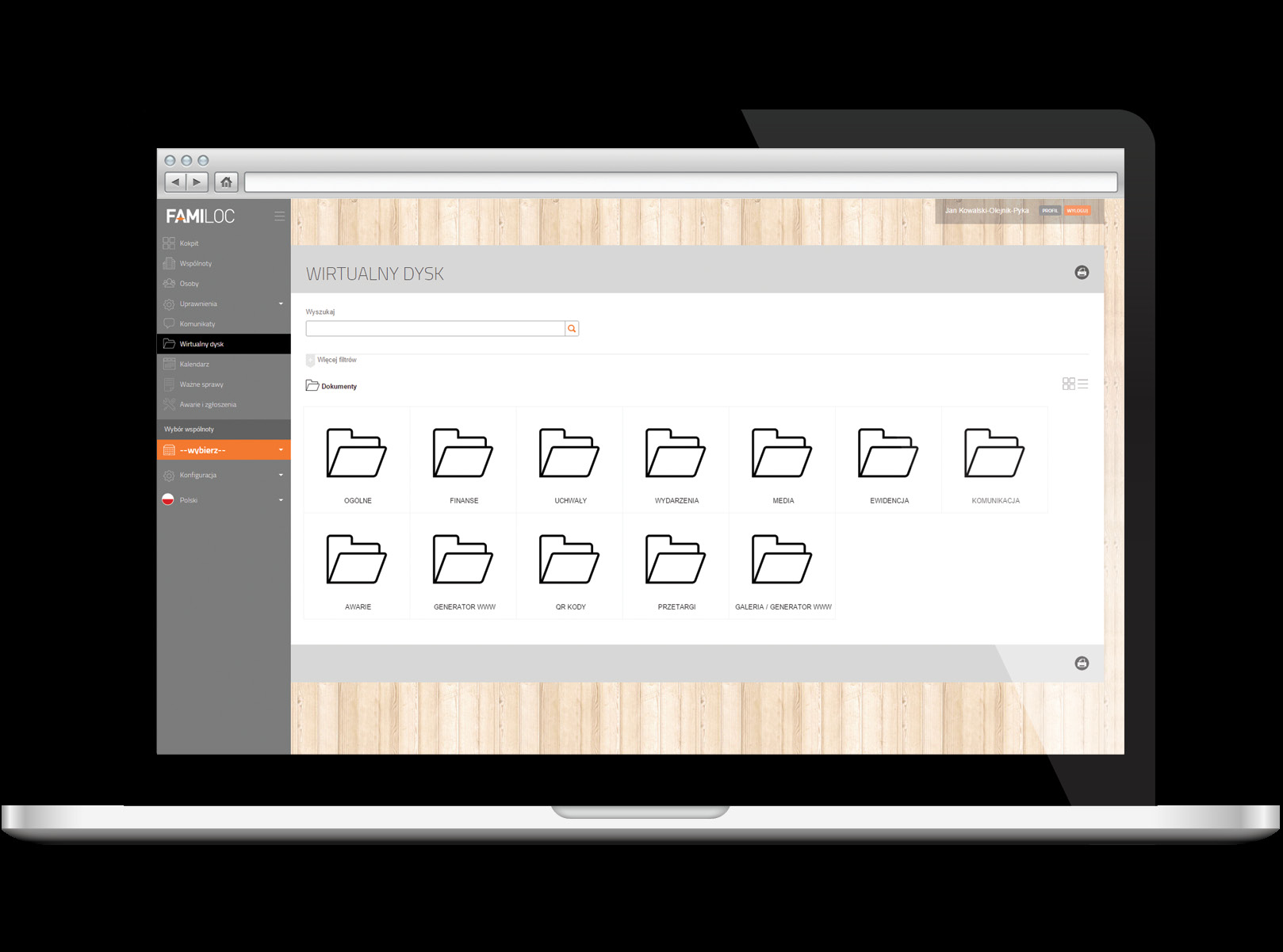The width and height of the screenshot is (1283, 952).
Task: Open Wspólnoty in the sidebar
Action: pyautogui.click(x=224, y=263)
